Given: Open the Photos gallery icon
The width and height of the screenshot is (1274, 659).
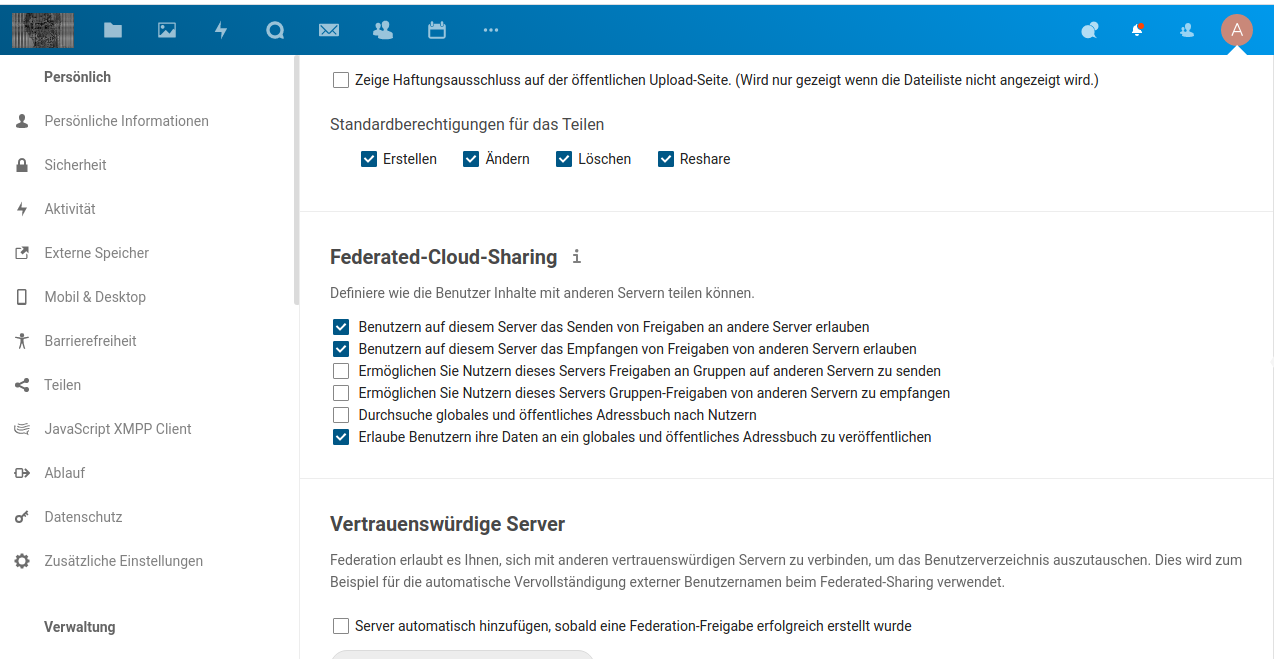Looking at the screenshot, I should click(167, 30).
